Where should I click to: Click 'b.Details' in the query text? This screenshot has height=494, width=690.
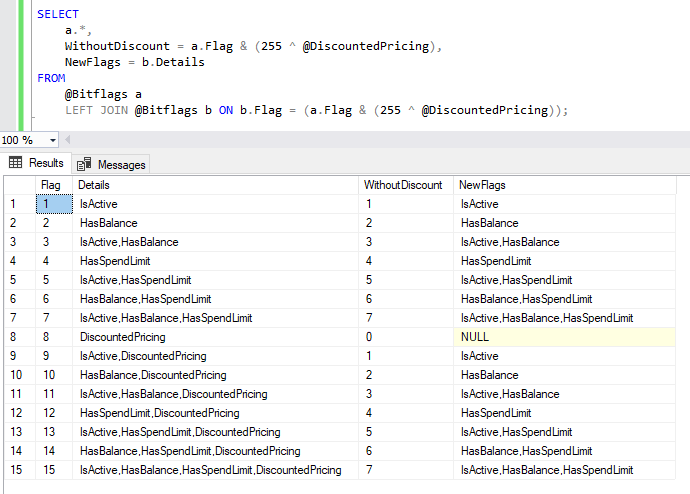(173, 62)
